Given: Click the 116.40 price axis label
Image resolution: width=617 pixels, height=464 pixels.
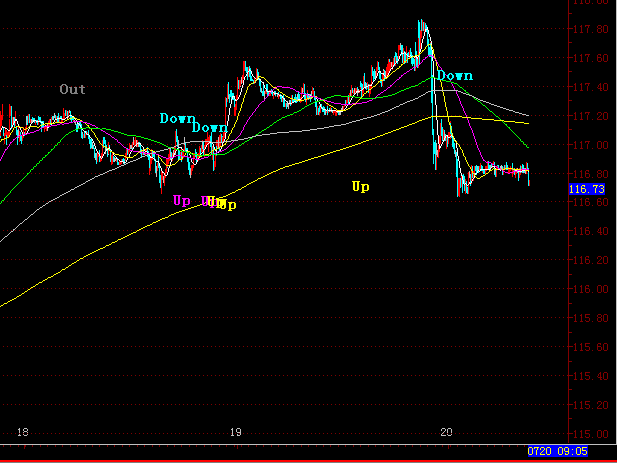Looking at the screenshot, I should (x=591, y=231).
